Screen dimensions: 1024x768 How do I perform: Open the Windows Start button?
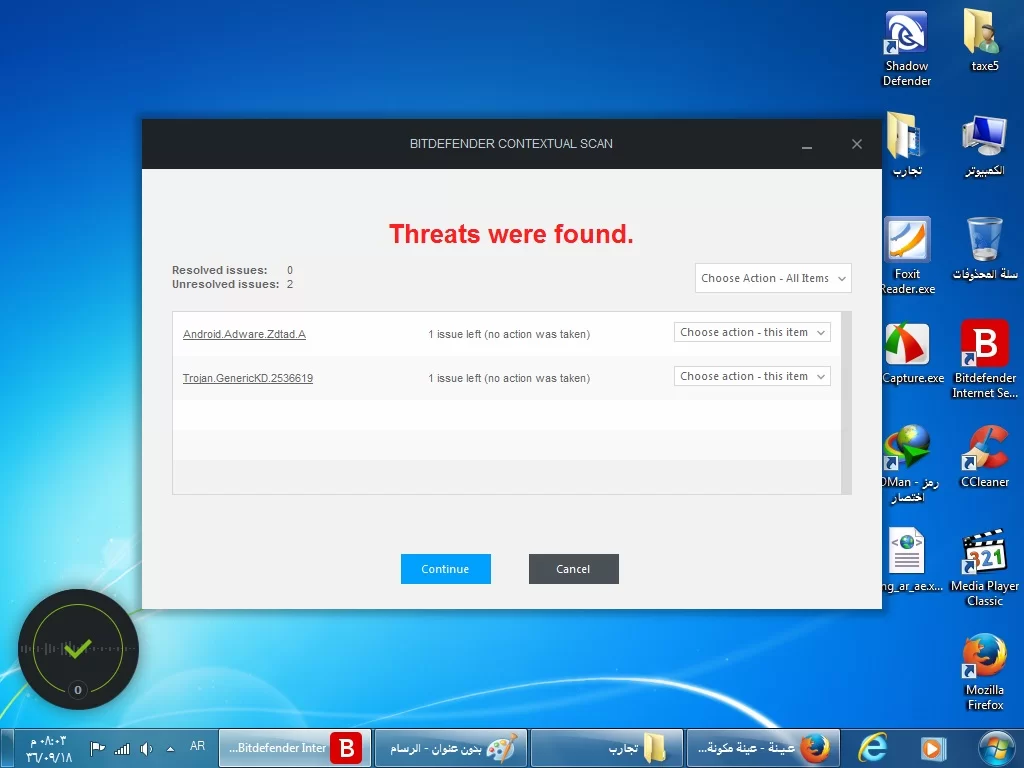pyautogui.click(x=997, y=748)
